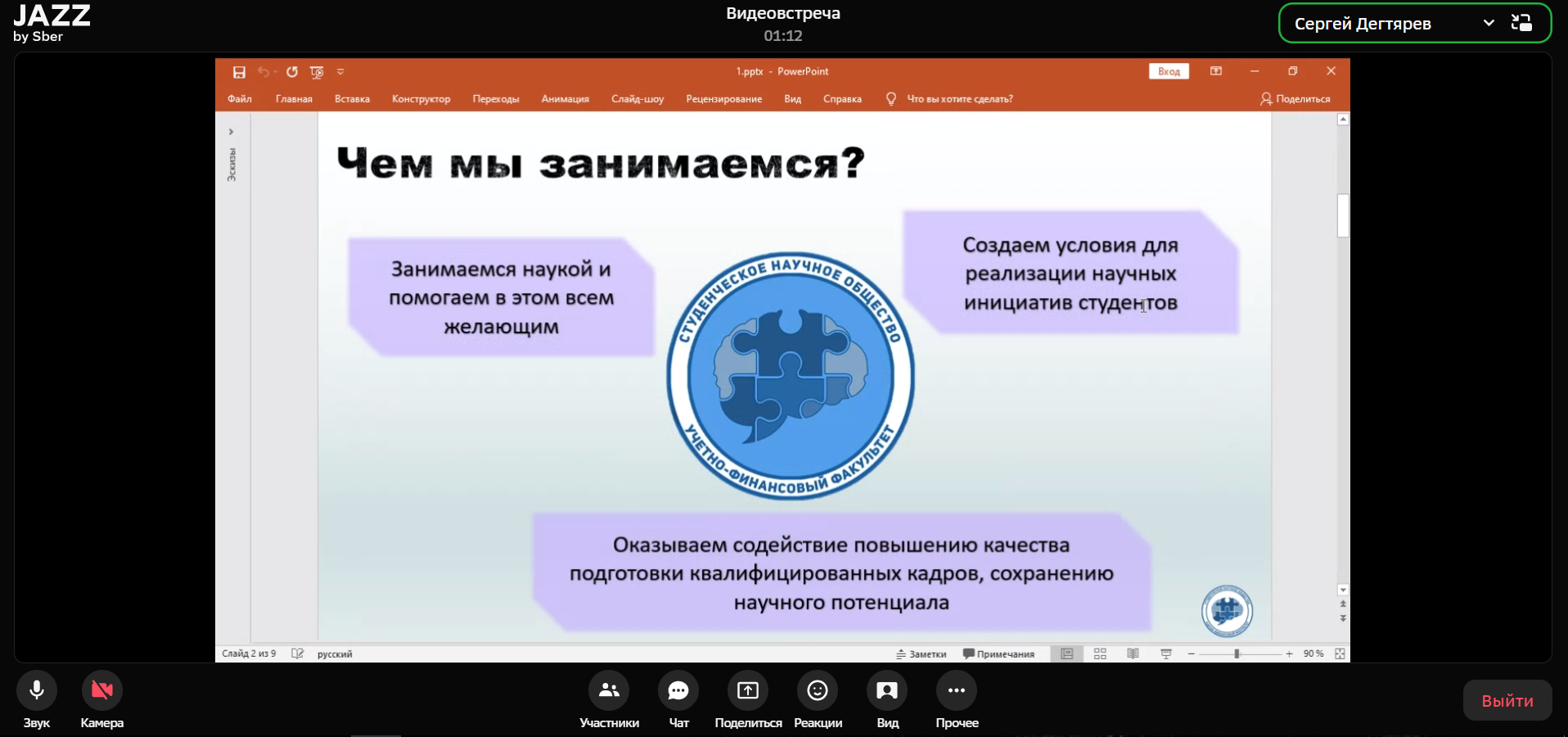Click the scroll down arrow in PowerPoint

[1343, 590]
